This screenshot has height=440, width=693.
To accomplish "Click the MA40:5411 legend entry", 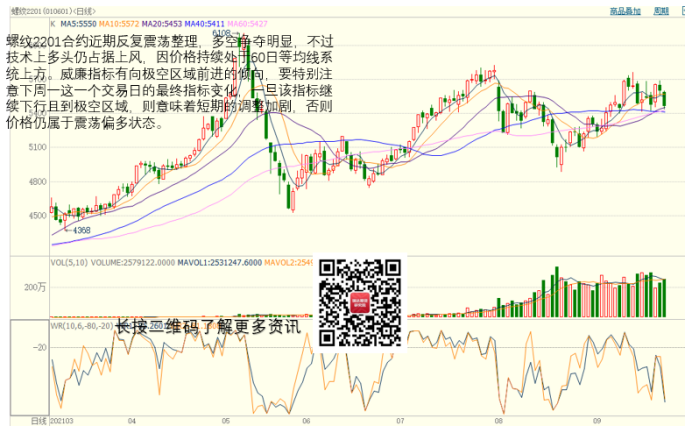I will pyautogui.click(x=207, y=22).
